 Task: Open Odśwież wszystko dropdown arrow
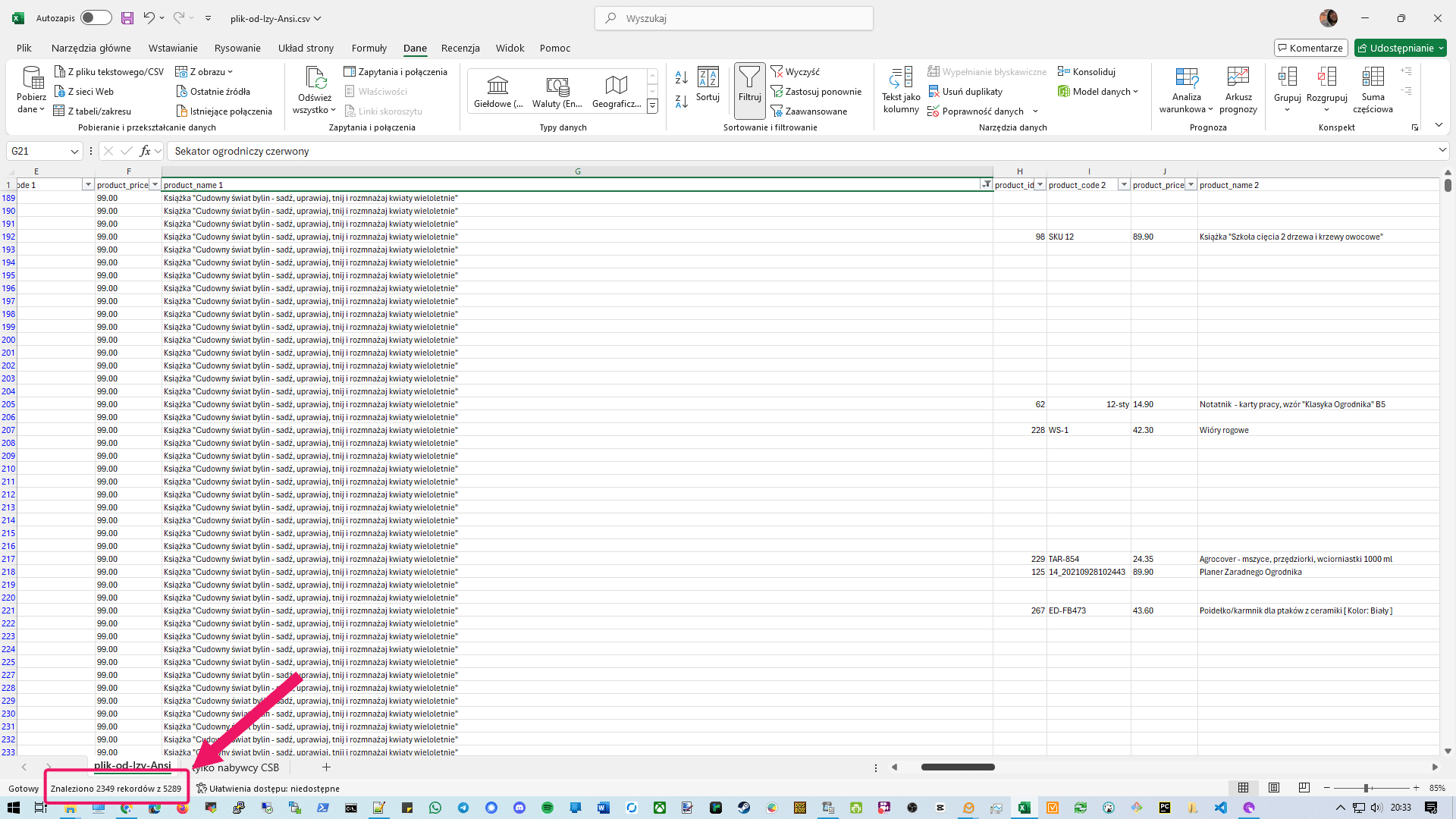[x=333, y=111]
